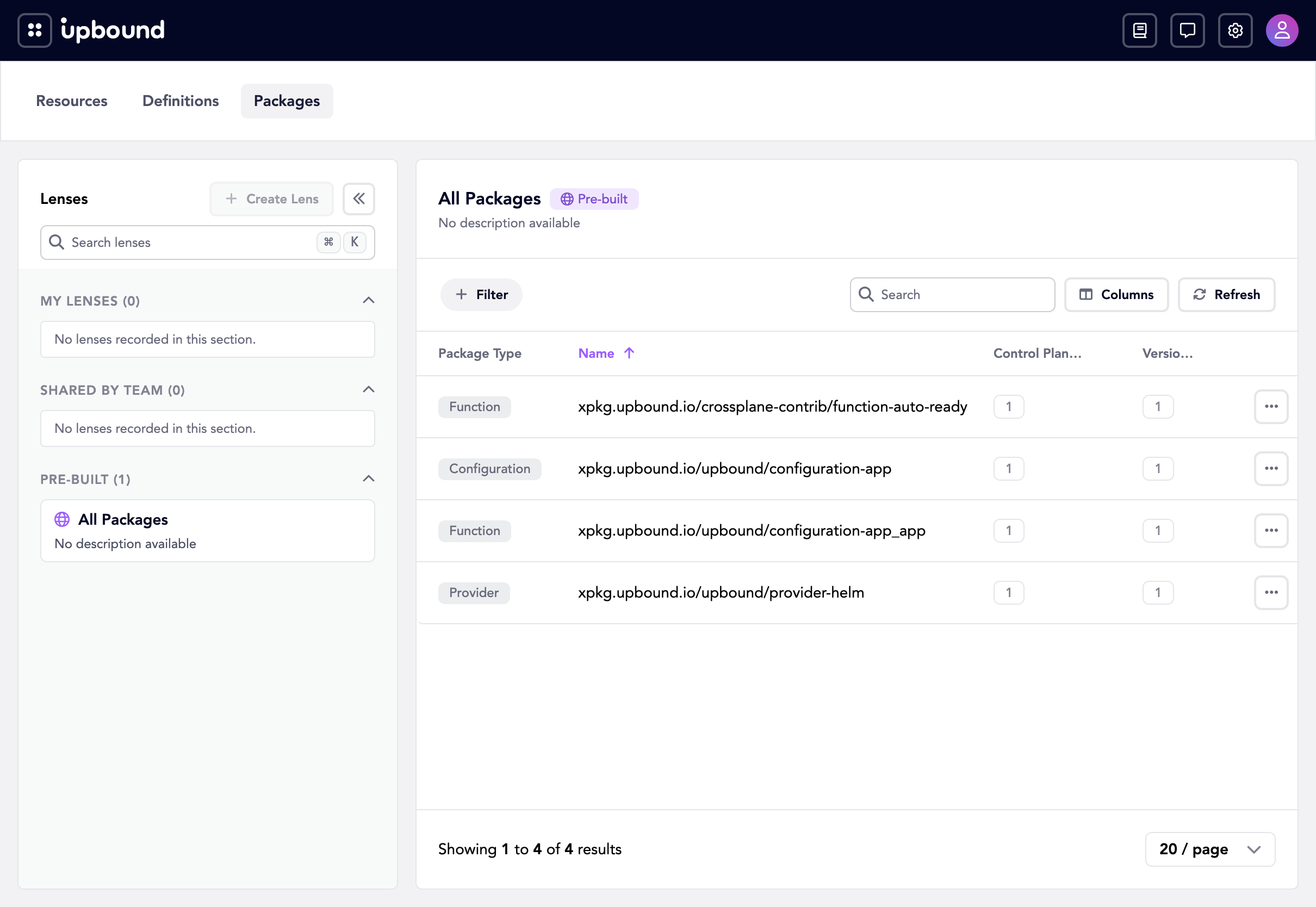Click Function tag in configuration-app_app row
This screenshot has height=907, width=1316.
474,530
